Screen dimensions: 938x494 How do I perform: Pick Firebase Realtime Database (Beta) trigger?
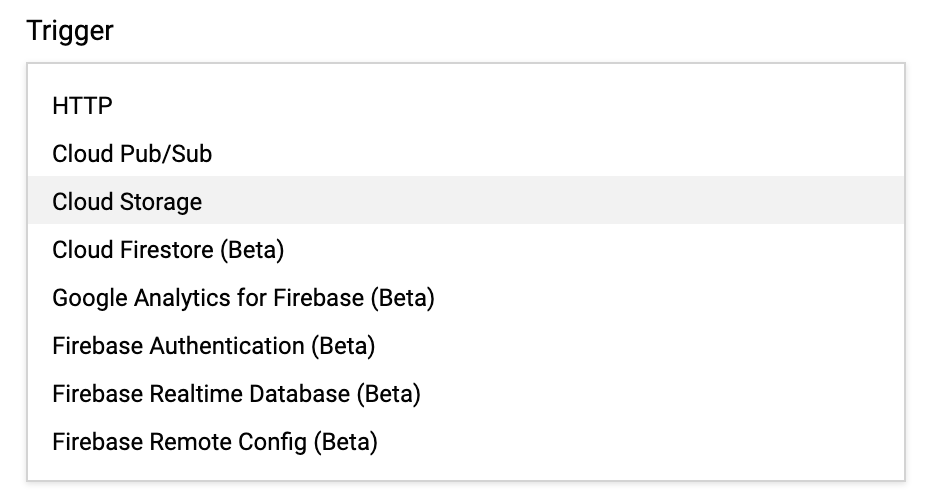236,394
